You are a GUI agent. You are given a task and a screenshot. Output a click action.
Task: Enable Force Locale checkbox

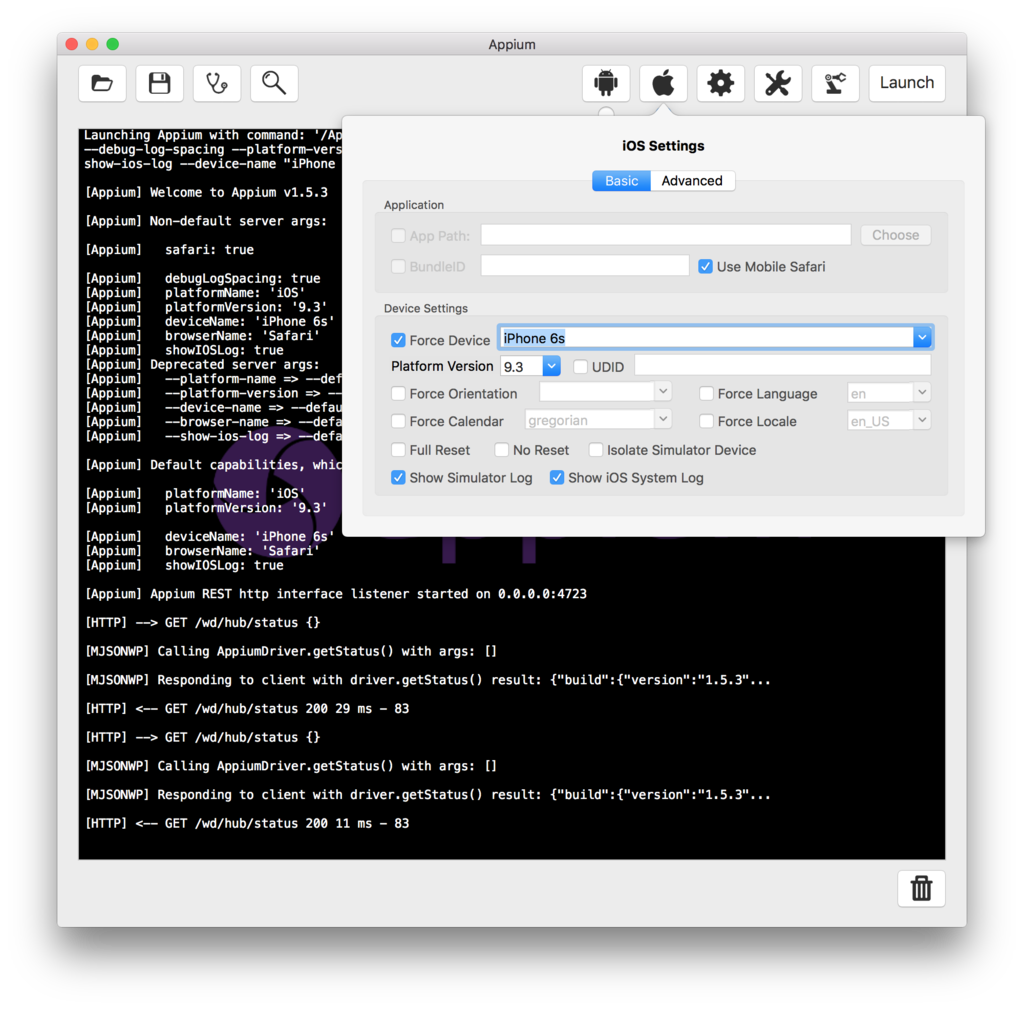706,421
